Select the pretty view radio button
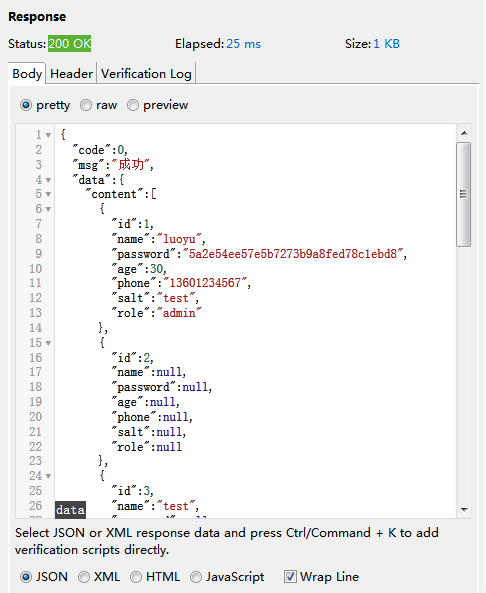Viewport: 486px width, 593px height. tap(26, 105)
